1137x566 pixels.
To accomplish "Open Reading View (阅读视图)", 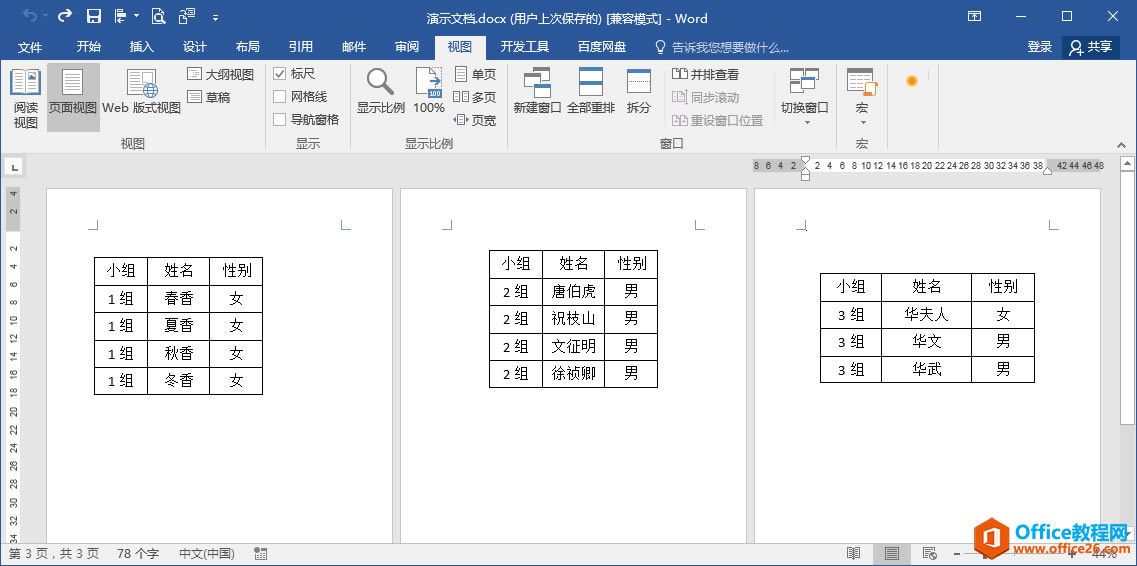I will 25,99.
